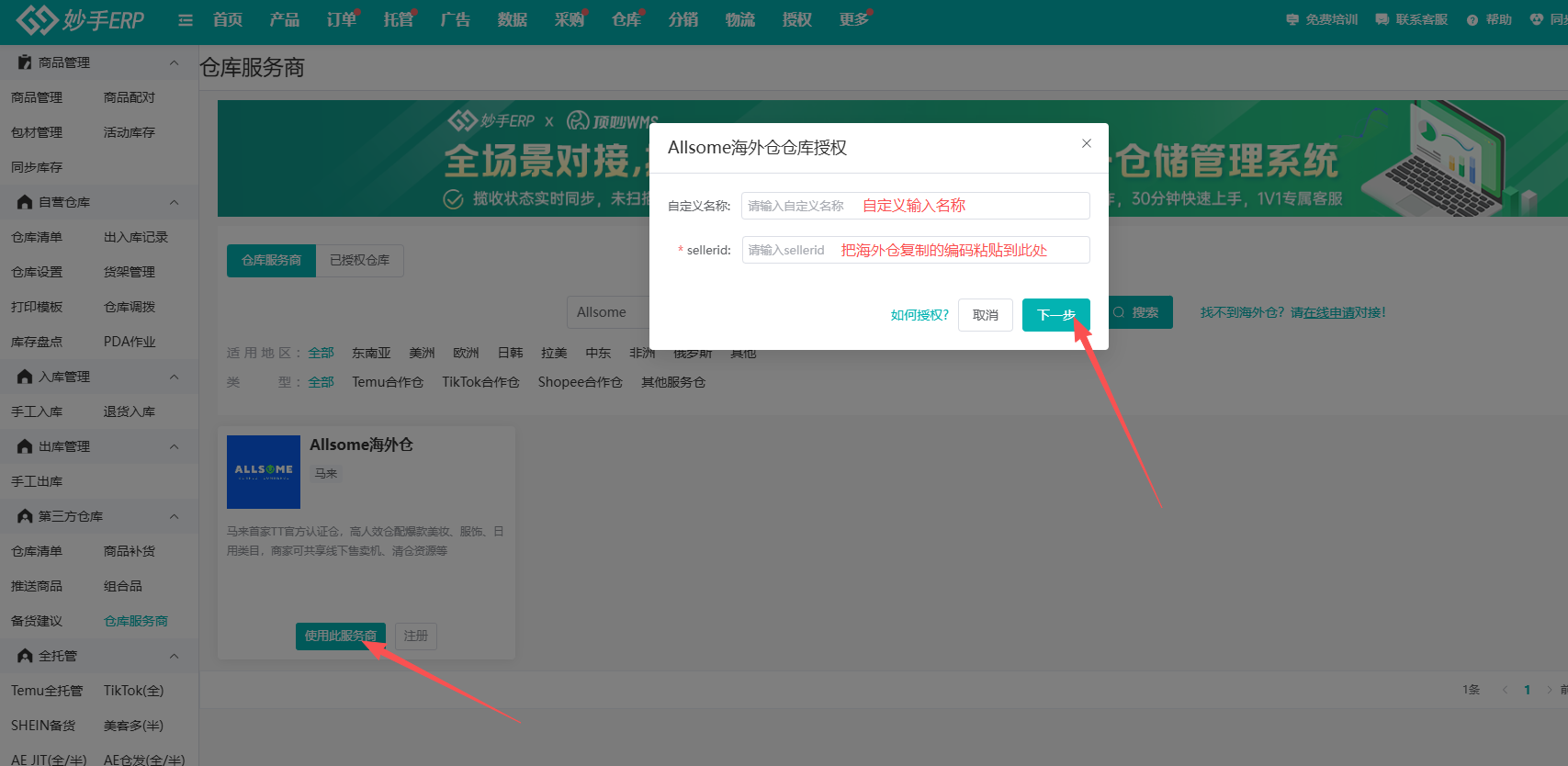Open the 仓库 top menu
1568x766 pixels.
click(626, 19)
